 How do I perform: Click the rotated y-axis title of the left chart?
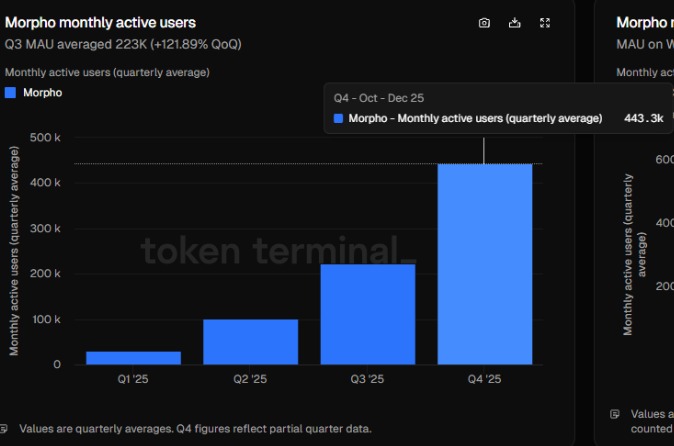pos(14,251)
